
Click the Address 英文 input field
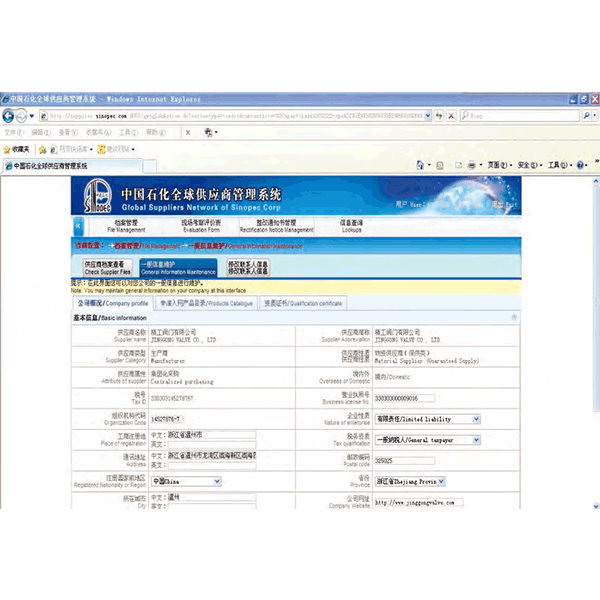click(x=212, y=465)
